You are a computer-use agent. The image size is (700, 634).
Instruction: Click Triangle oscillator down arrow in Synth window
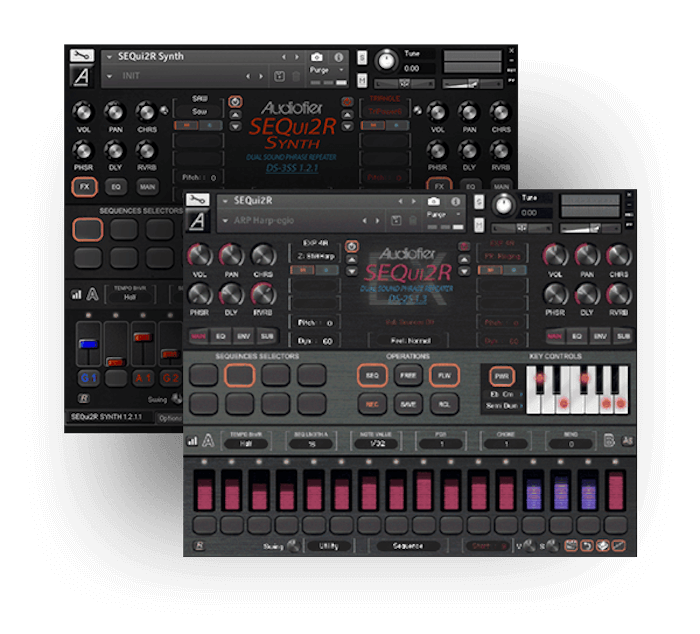[x=347, y=126]
